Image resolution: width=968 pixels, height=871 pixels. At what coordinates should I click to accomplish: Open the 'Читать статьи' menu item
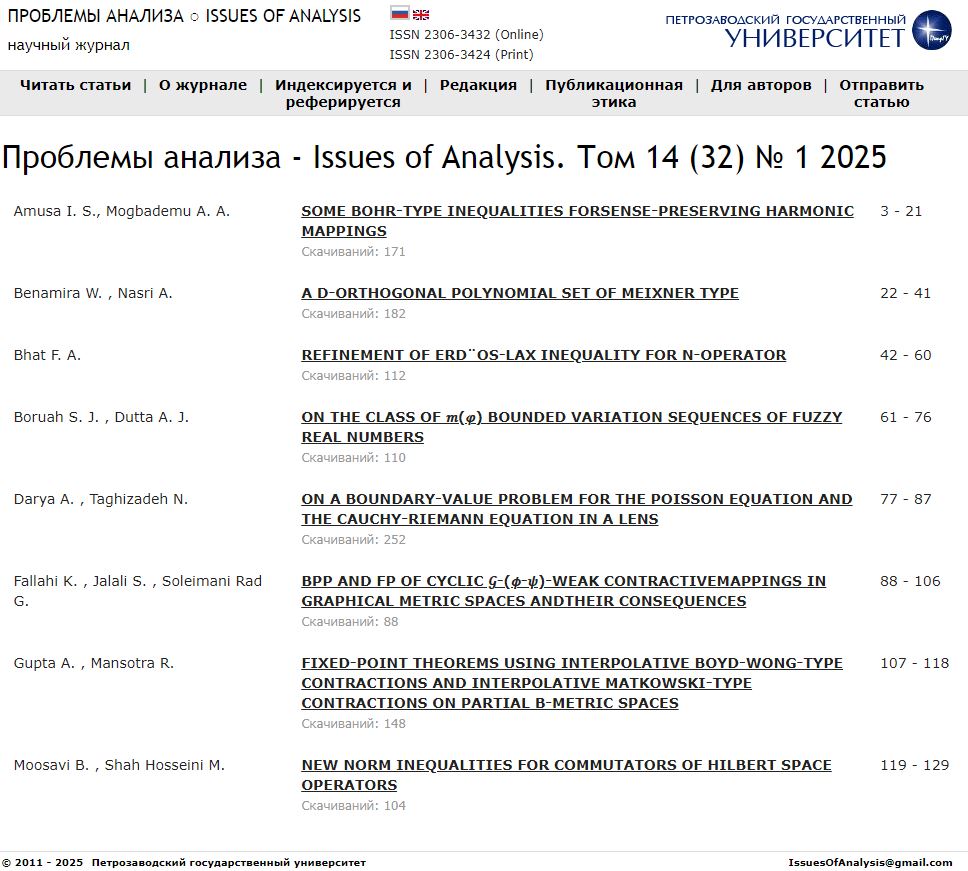point(75,85)
